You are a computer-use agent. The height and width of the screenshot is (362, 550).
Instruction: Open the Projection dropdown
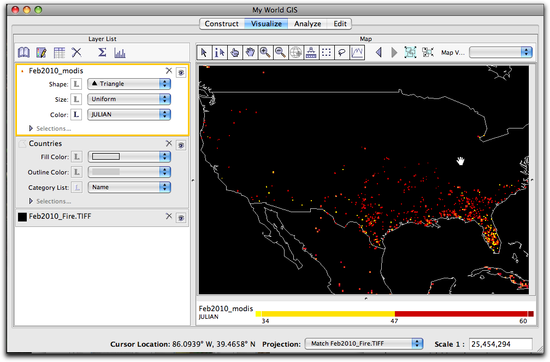point(364,344)
